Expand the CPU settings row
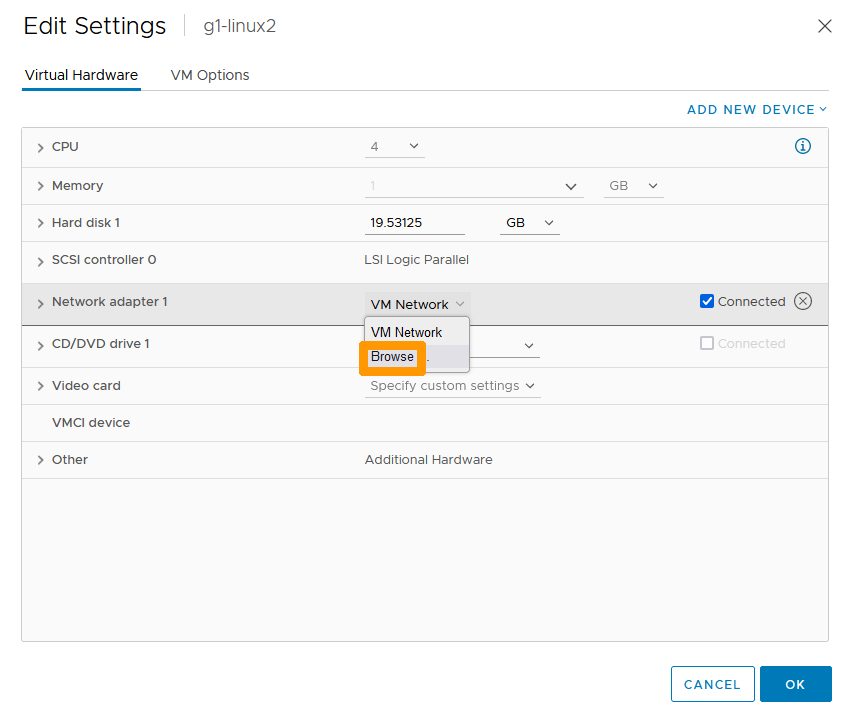Viewport: 846px width, 719px height. 41,148
